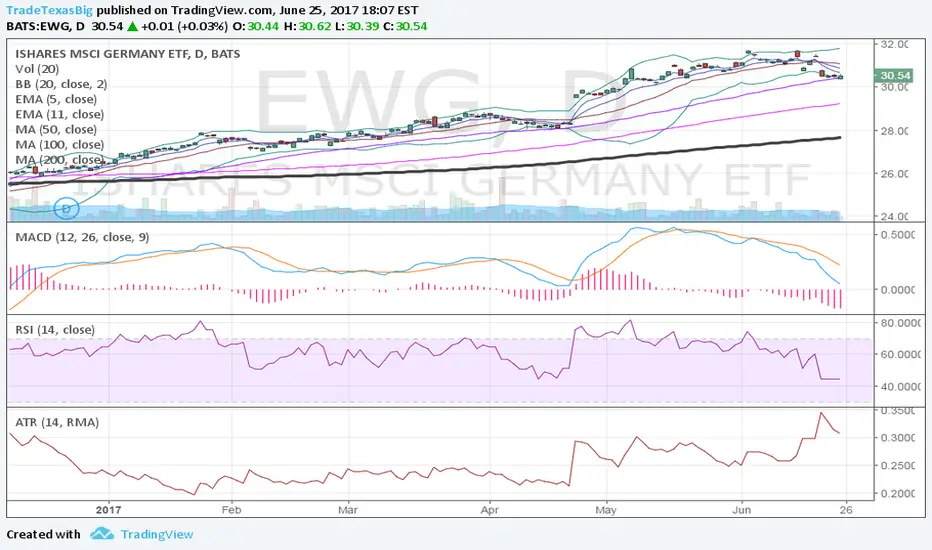Click the 2017 label on the time axis
The height and width of the screenshot is (550, 932).
pyautogui.click(x=108, y=510)
